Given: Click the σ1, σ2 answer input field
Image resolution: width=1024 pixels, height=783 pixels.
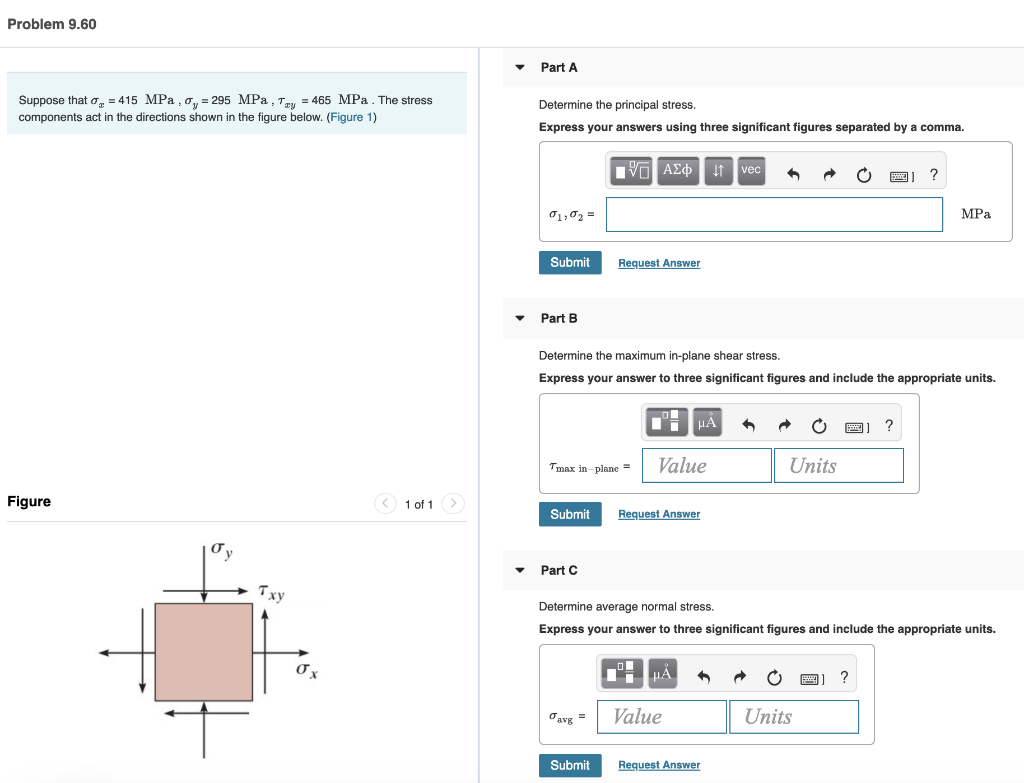Looking at the screenshot, I should 774,214.
